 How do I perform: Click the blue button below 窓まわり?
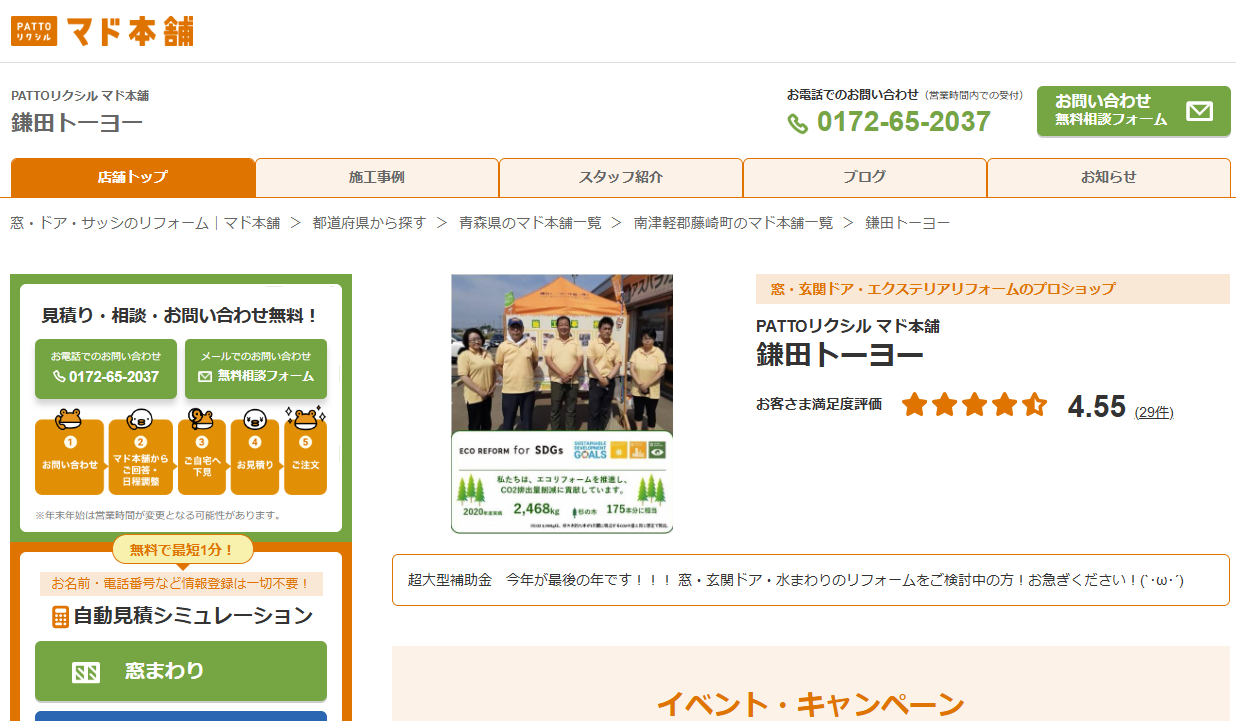181,716
